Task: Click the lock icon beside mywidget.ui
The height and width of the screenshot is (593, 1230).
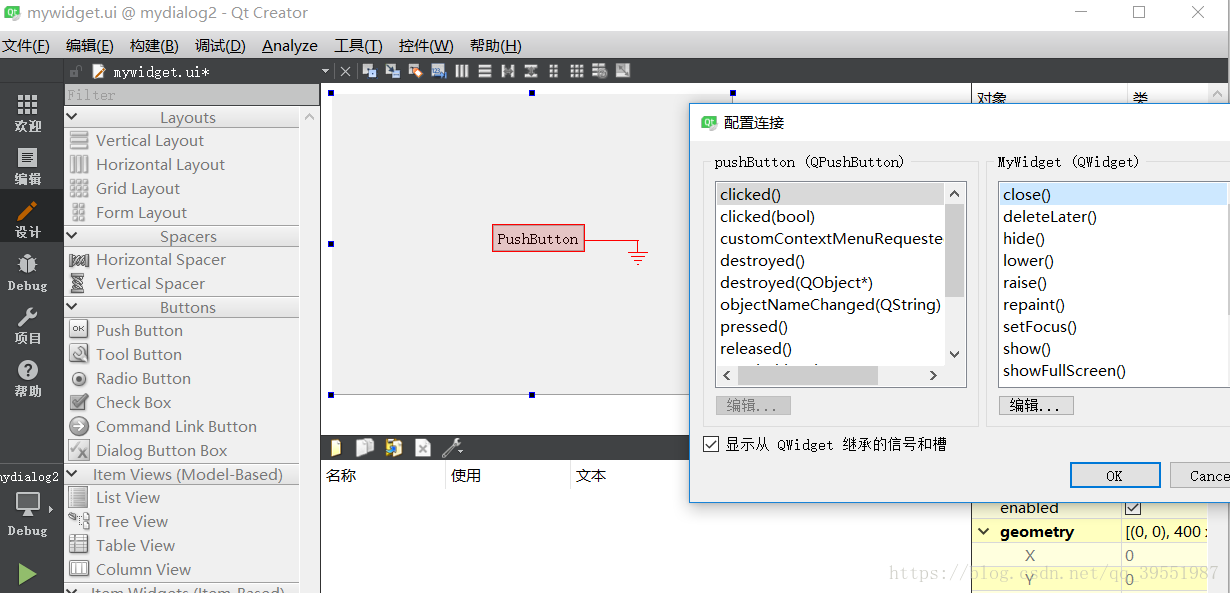Action: click(76, 71)
